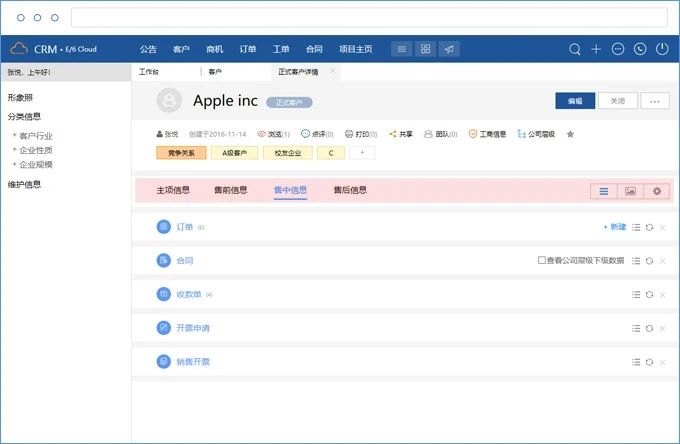The image size is (680, 444).
Task: Click the power icon in top bar
Action: tap(661, 49)
